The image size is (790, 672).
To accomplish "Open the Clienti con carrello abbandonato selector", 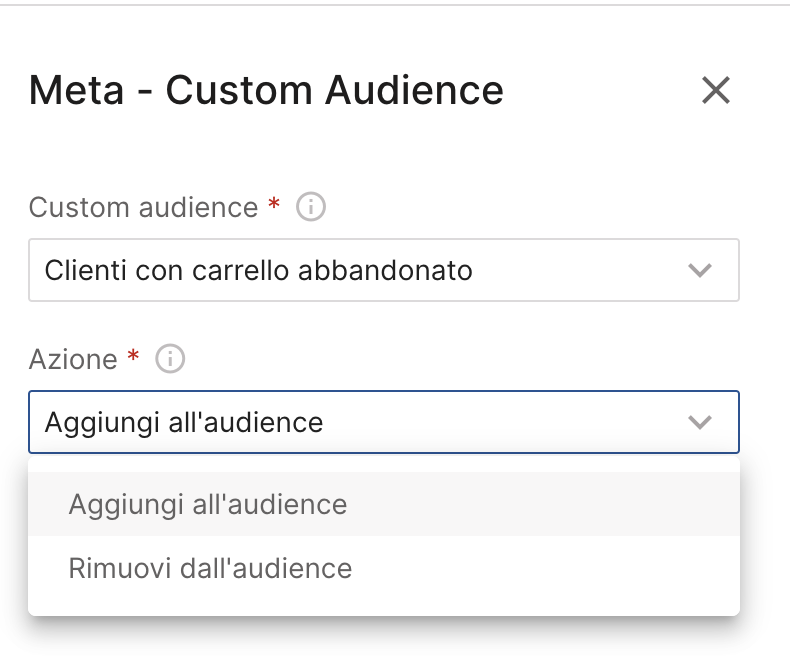I will pos(384,271).
